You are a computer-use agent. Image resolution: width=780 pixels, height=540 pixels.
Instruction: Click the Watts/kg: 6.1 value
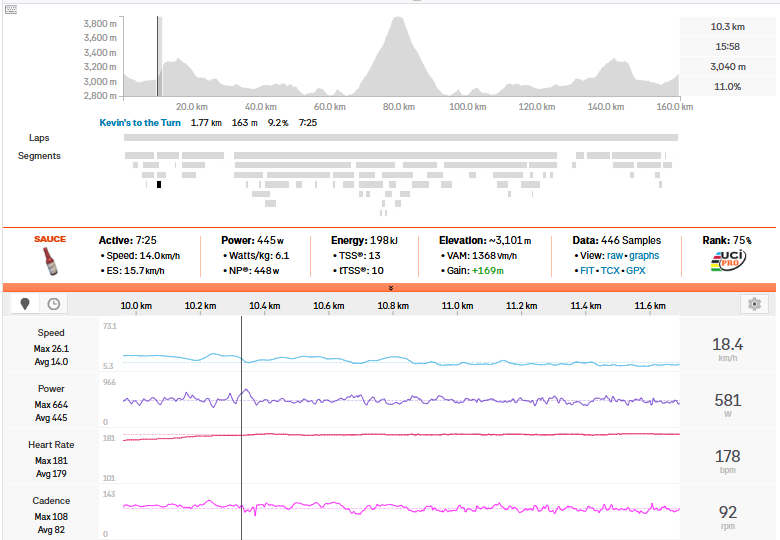[x=259, y=256]
